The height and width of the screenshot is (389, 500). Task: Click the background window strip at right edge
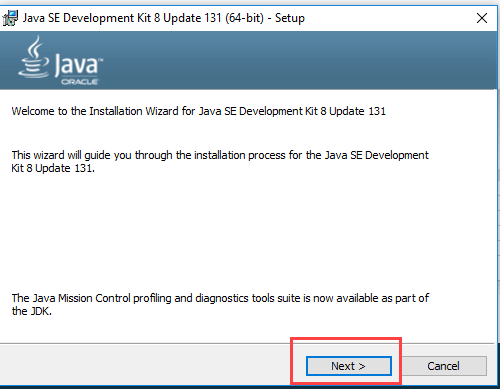pyautogui.click(x=497, y=200)
